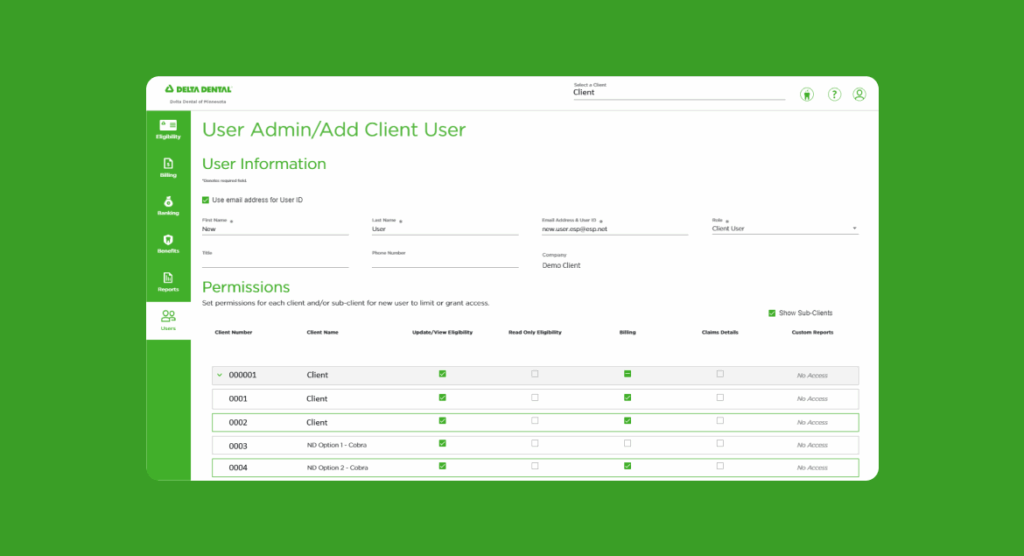The height and width of the screenshot is (556, 1024).
Task: Click the First Name input field
Action: [x=275, y=229]
